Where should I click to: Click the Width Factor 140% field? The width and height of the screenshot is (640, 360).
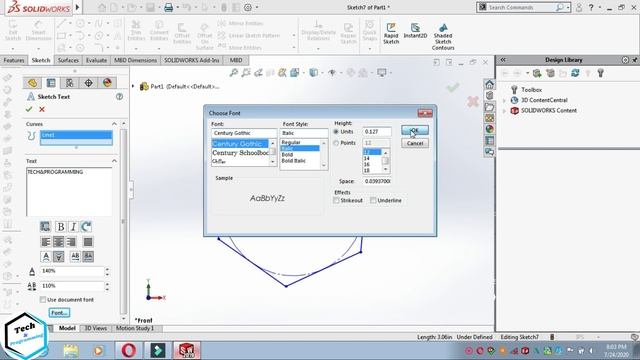pyautogui.click(x=72, y=271)
